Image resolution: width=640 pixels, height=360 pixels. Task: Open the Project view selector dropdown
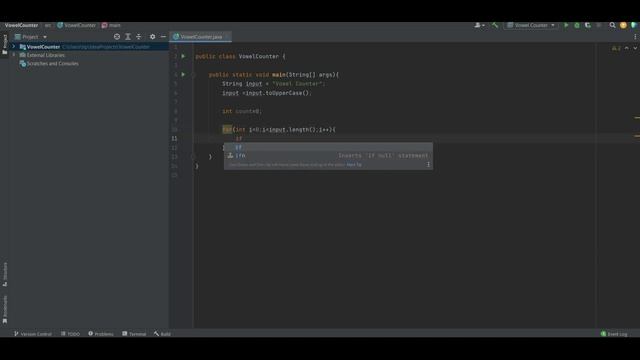click(31, 37)
